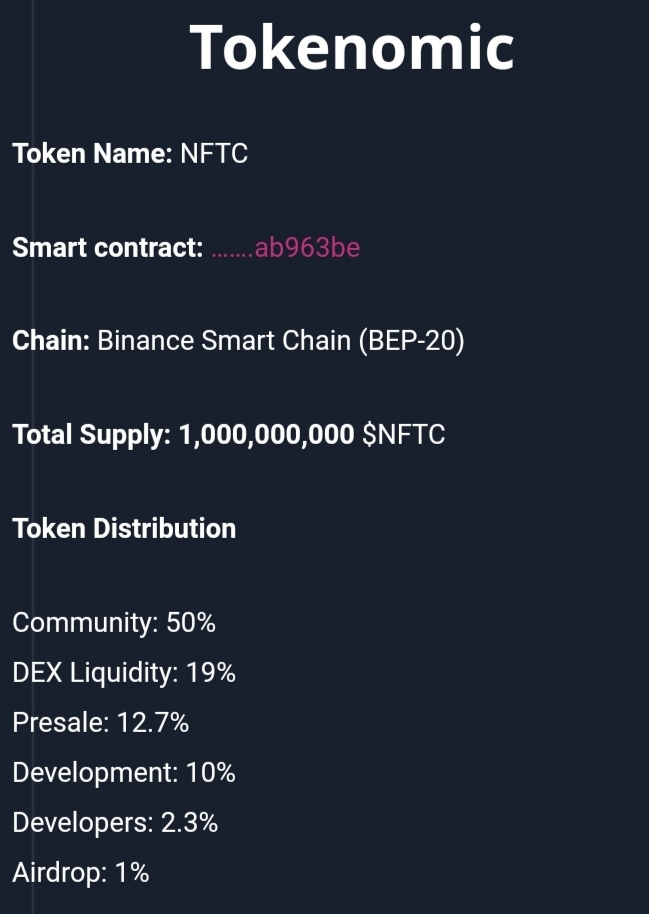Click the NFTC token name value
This screenshot has width=649, height=914.
point(214,154)
